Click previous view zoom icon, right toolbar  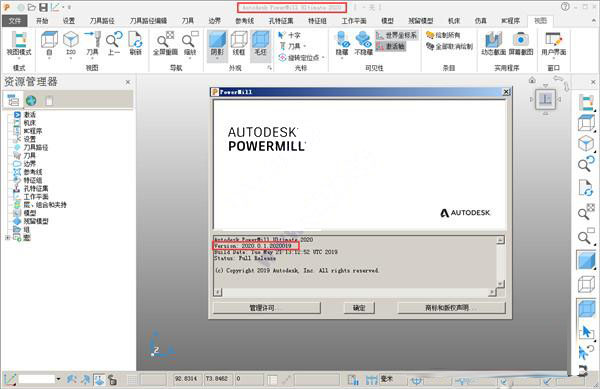click(x=586, y=164)
